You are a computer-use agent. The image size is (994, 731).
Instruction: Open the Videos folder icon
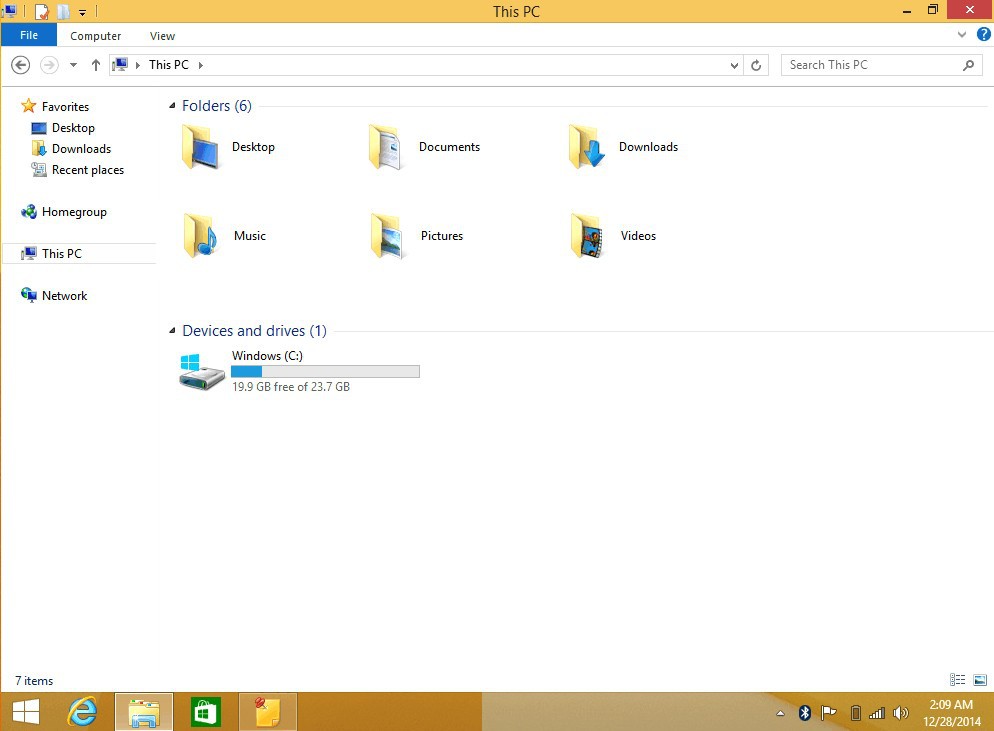(587, 236)
